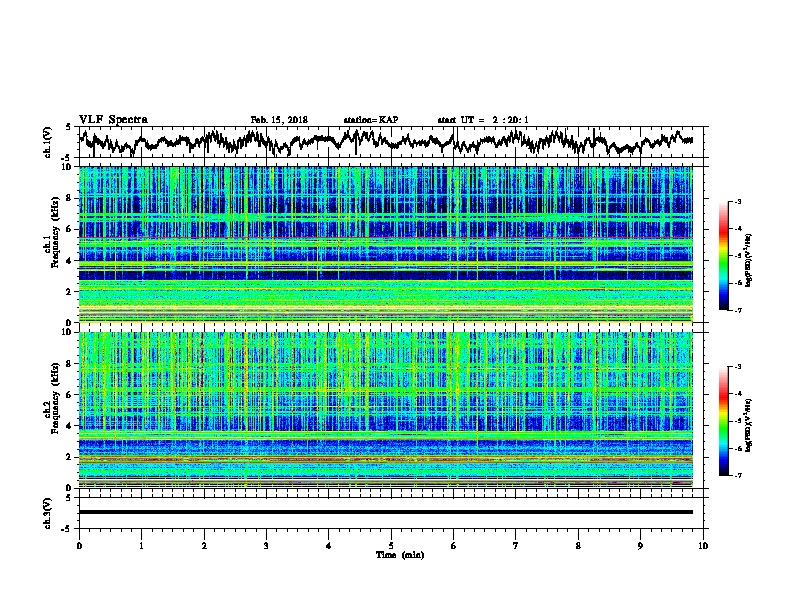The image size is (792, 612).
Task: Click the ch.2 colorbar label 'log(PSD)(V²/Hz)'
Action: point(749,425)
